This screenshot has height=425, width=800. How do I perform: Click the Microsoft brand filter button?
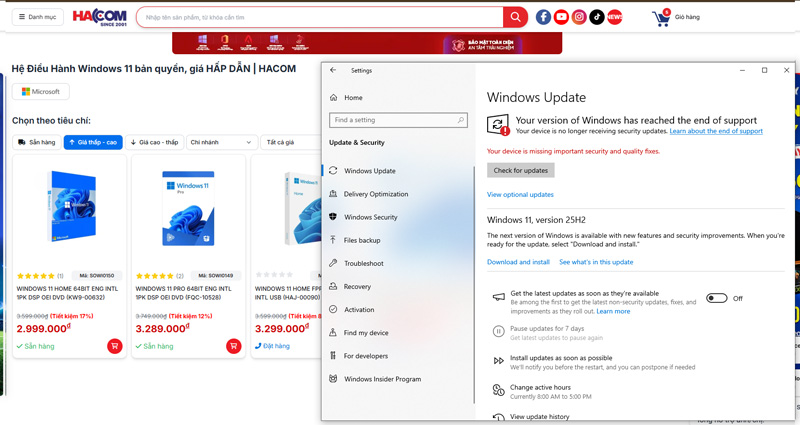(41, 92)
